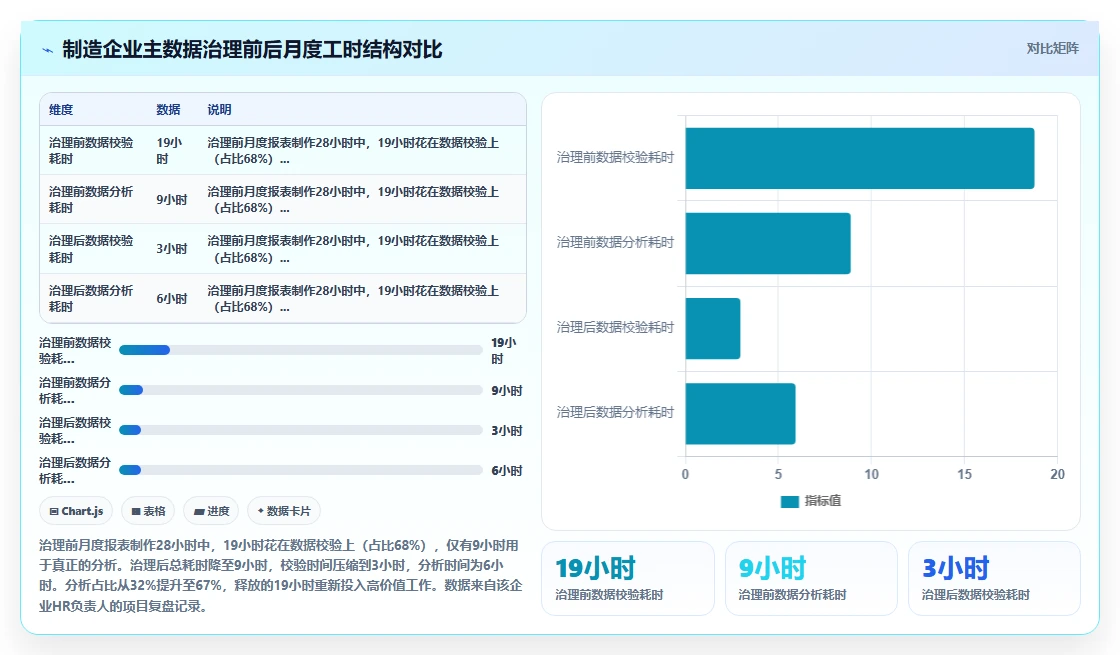Open the 3小时 data card

994,579
